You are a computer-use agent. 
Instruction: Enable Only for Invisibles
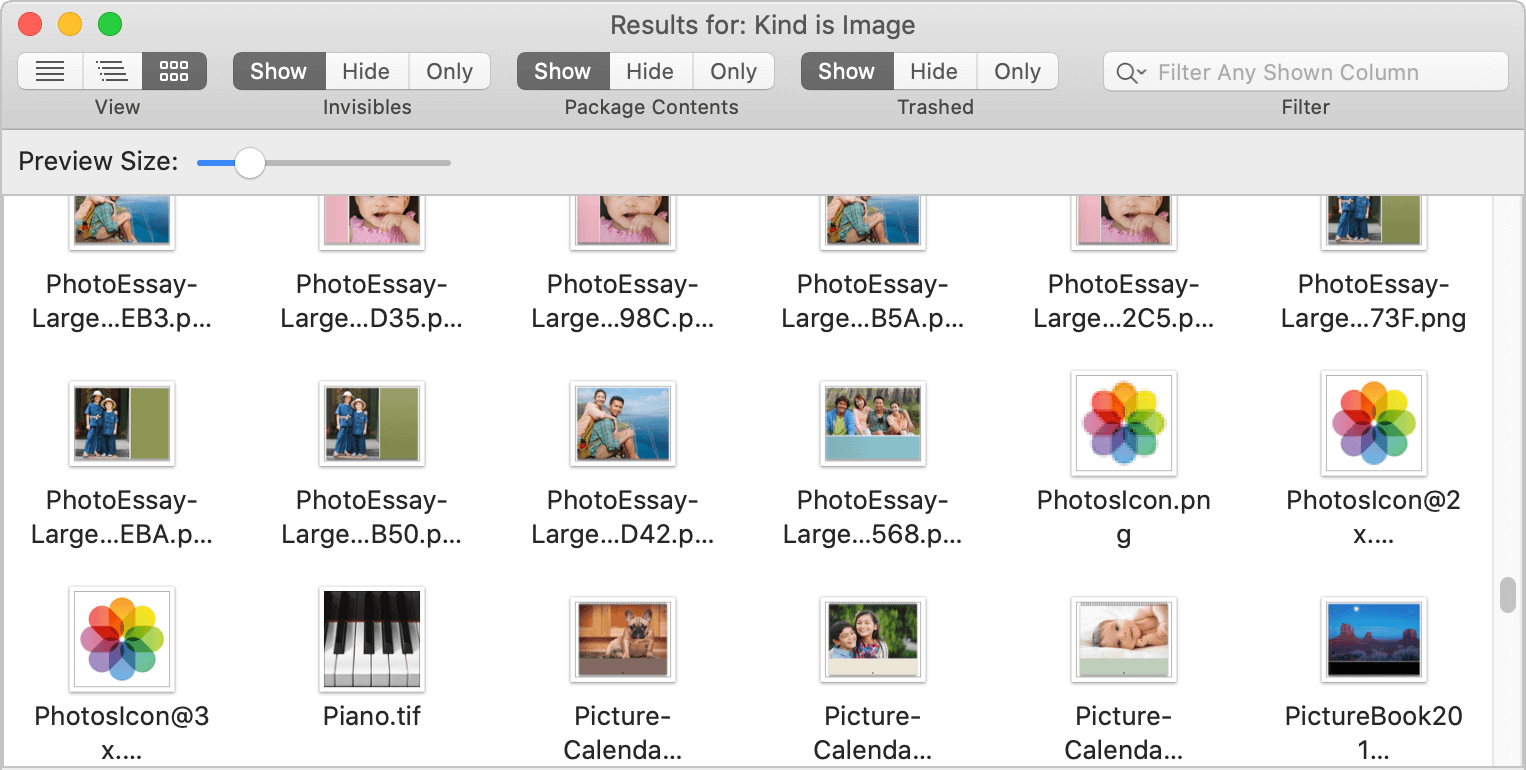449,71
